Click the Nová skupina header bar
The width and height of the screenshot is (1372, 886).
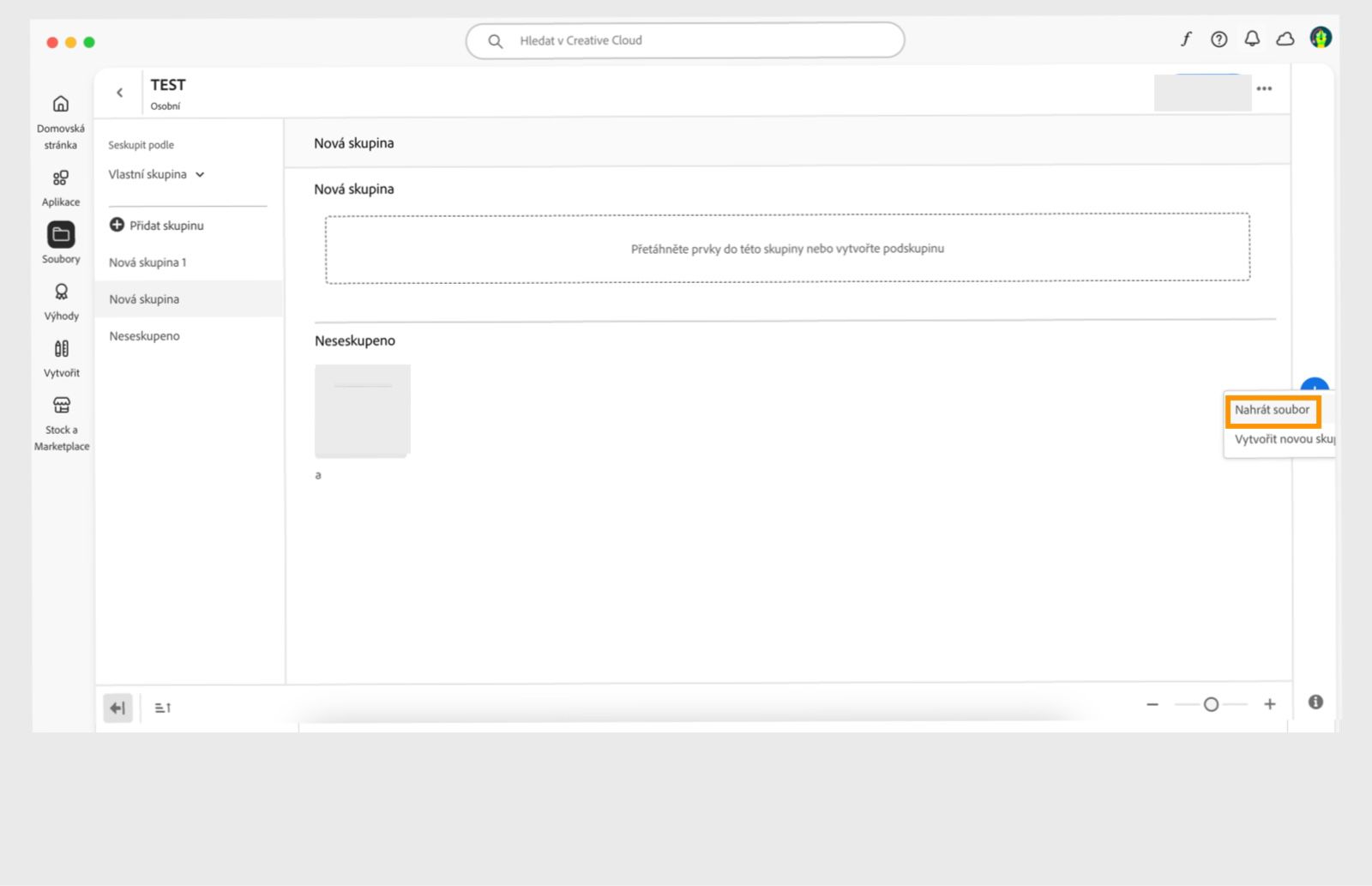coord(787,142)
